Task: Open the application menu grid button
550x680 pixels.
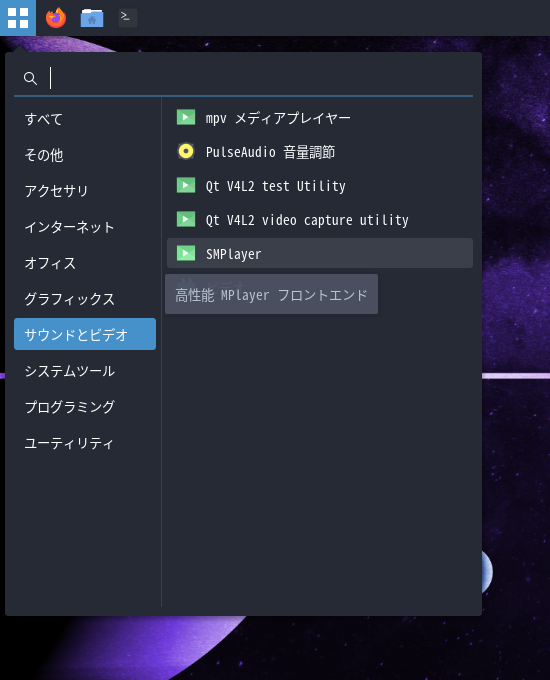Action: pos(18,18)
